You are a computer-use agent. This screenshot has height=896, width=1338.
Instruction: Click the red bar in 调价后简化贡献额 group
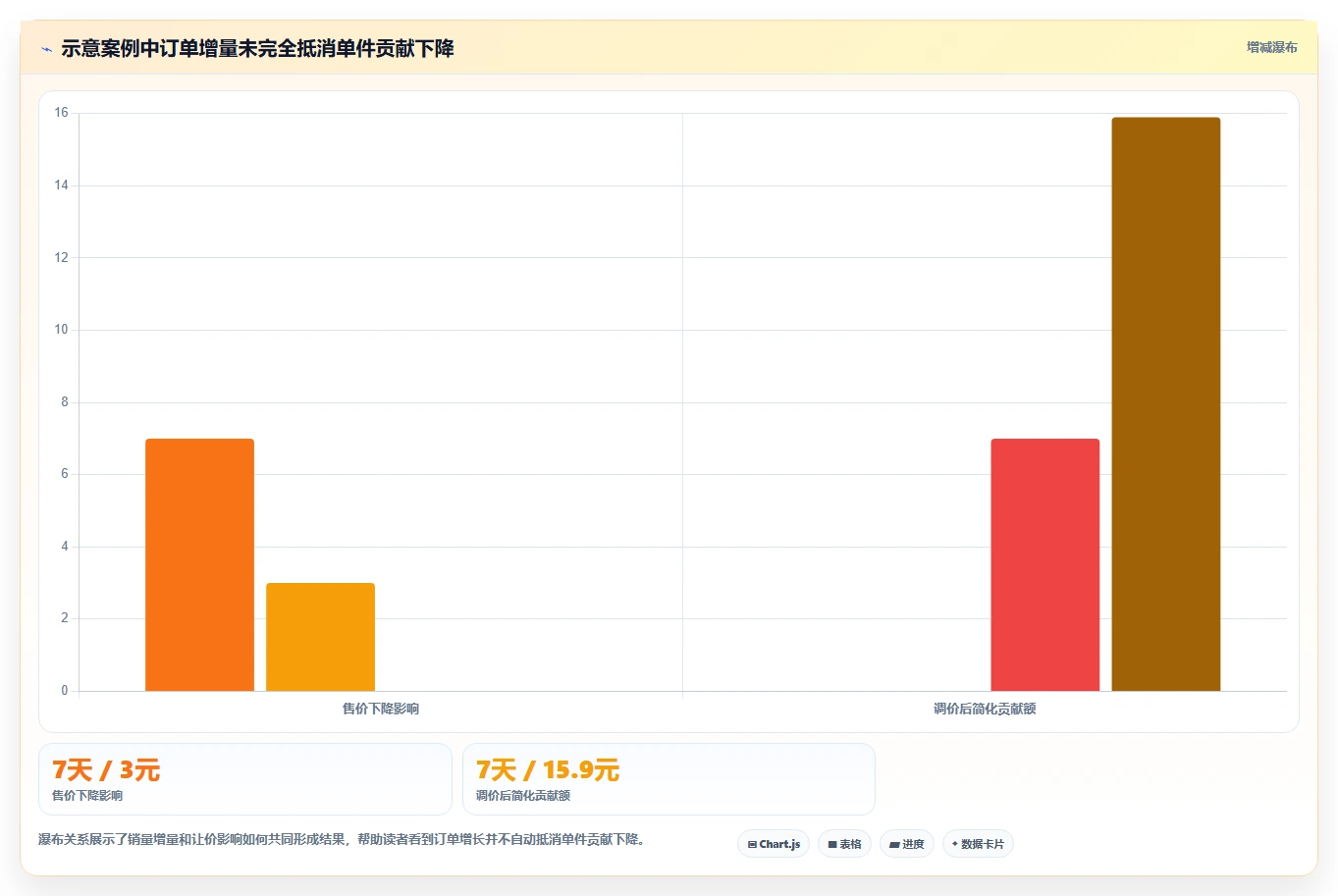(x=1044, y=565)
